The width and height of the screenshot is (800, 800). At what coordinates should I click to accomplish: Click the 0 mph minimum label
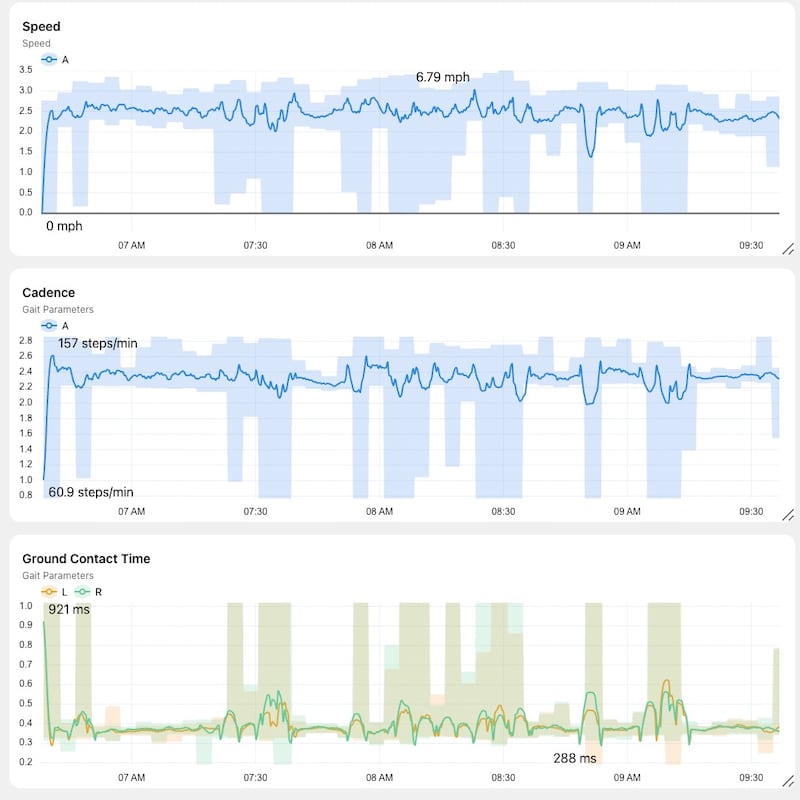(x=64, y=226)
